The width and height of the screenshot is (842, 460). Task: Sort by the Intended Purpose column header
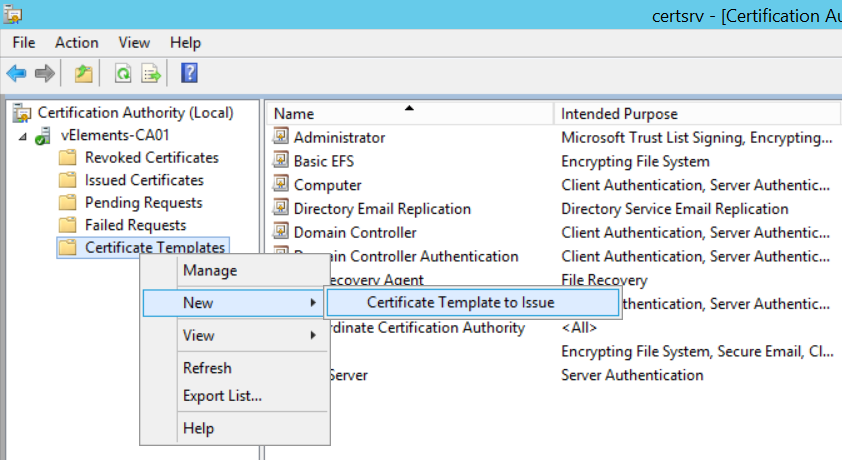point(696,114)
